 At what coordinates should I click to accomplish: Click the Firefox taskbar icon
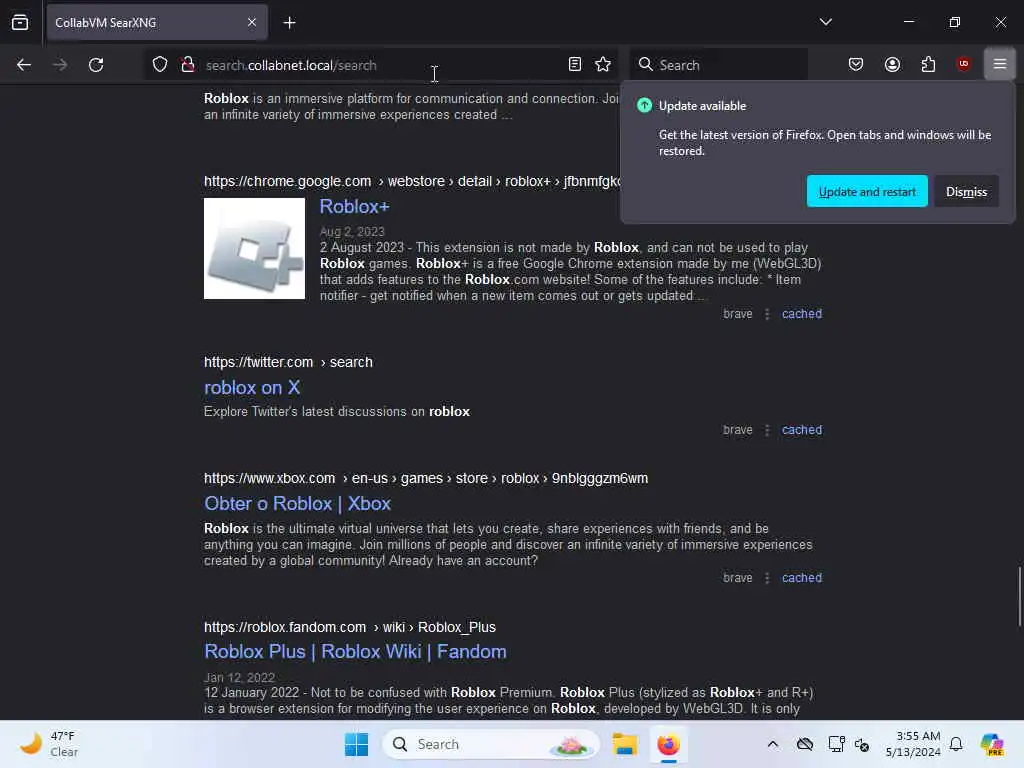668,744
